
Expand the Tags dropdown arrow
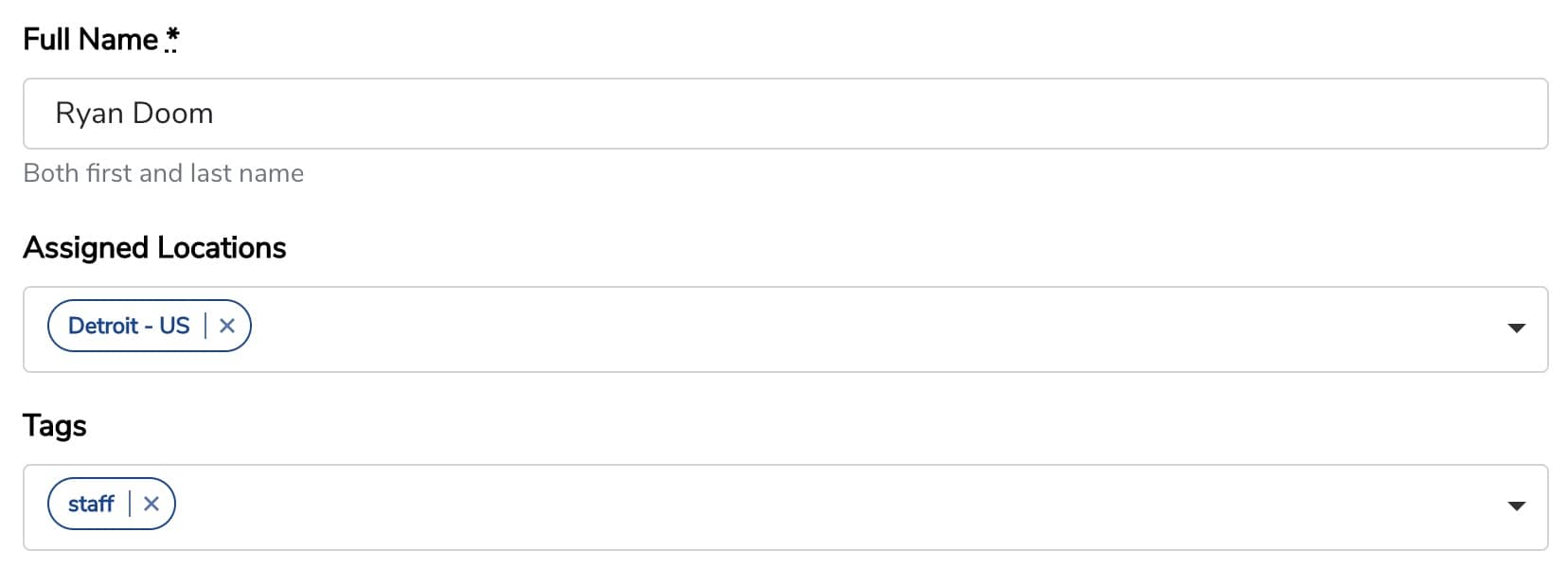[x=1516, y=506]
